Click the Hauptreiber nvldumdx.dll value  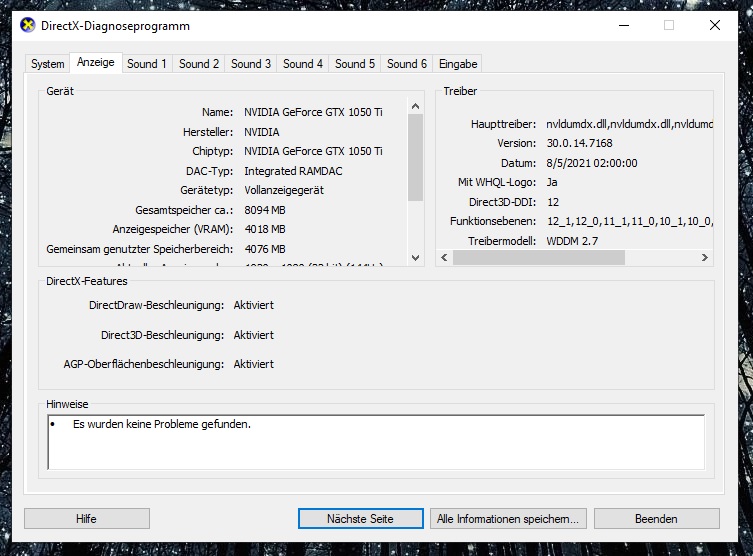630,124
